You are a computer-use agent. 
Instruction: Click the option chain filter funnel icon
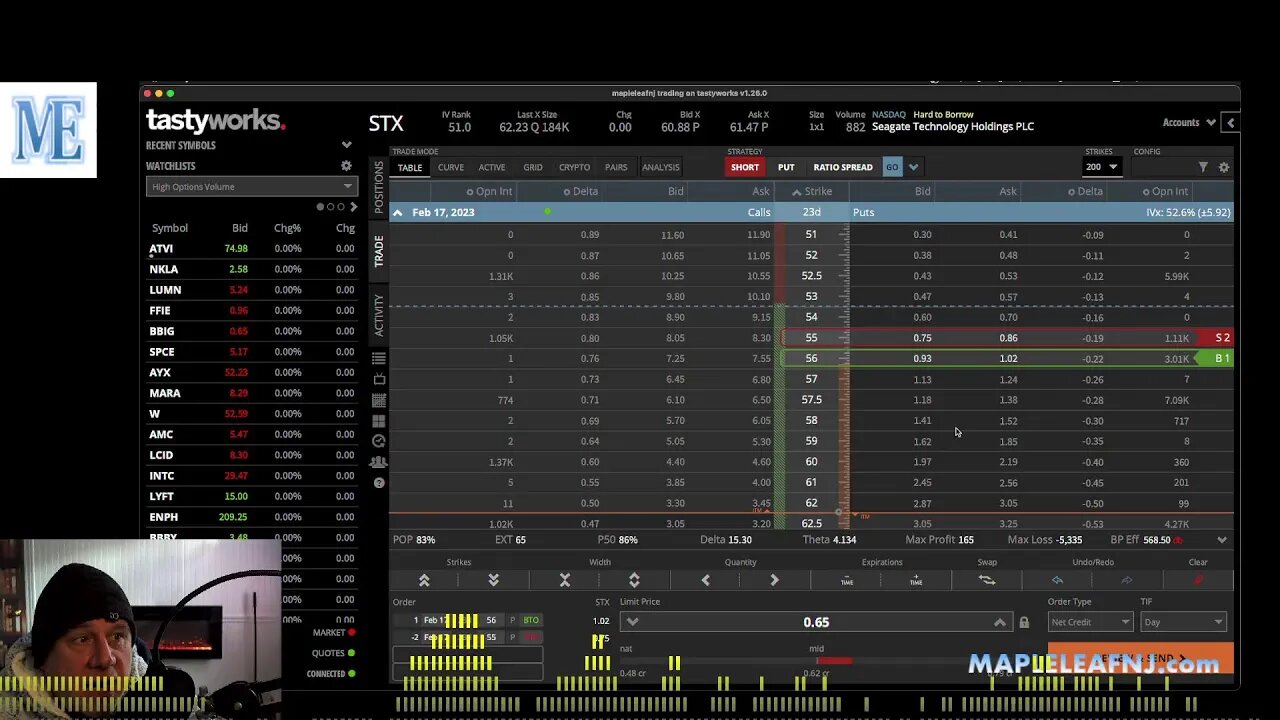1203,167
